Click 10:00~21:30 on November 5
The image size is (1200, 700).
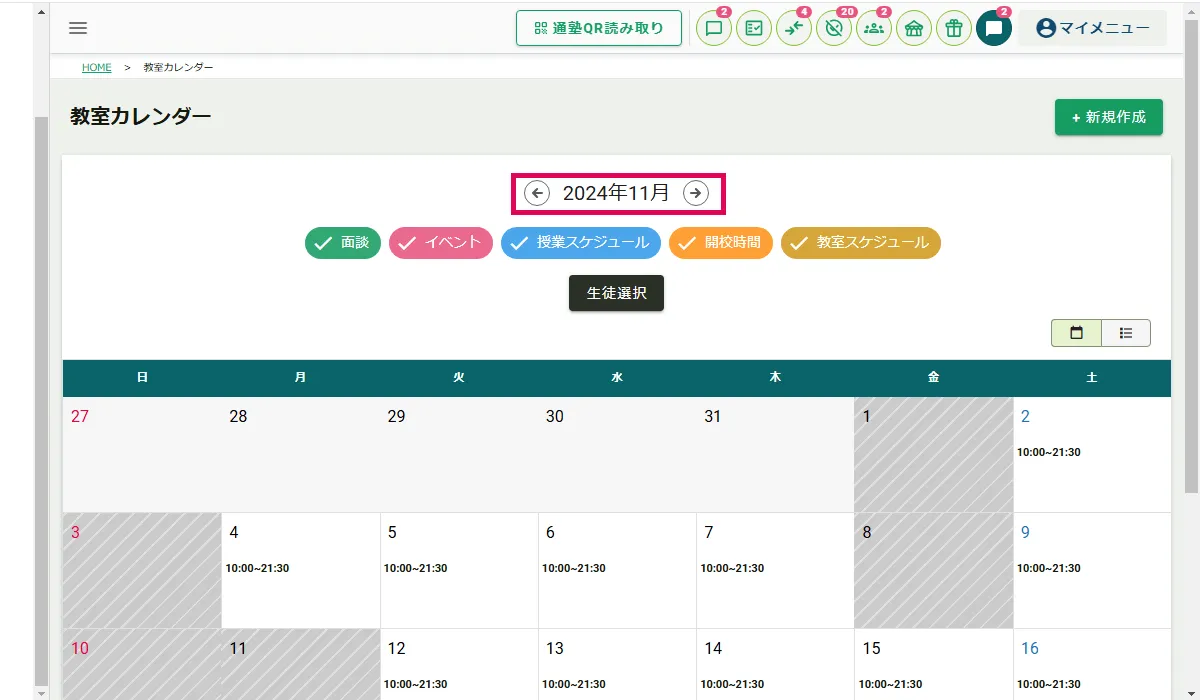[x=416, y=568]
